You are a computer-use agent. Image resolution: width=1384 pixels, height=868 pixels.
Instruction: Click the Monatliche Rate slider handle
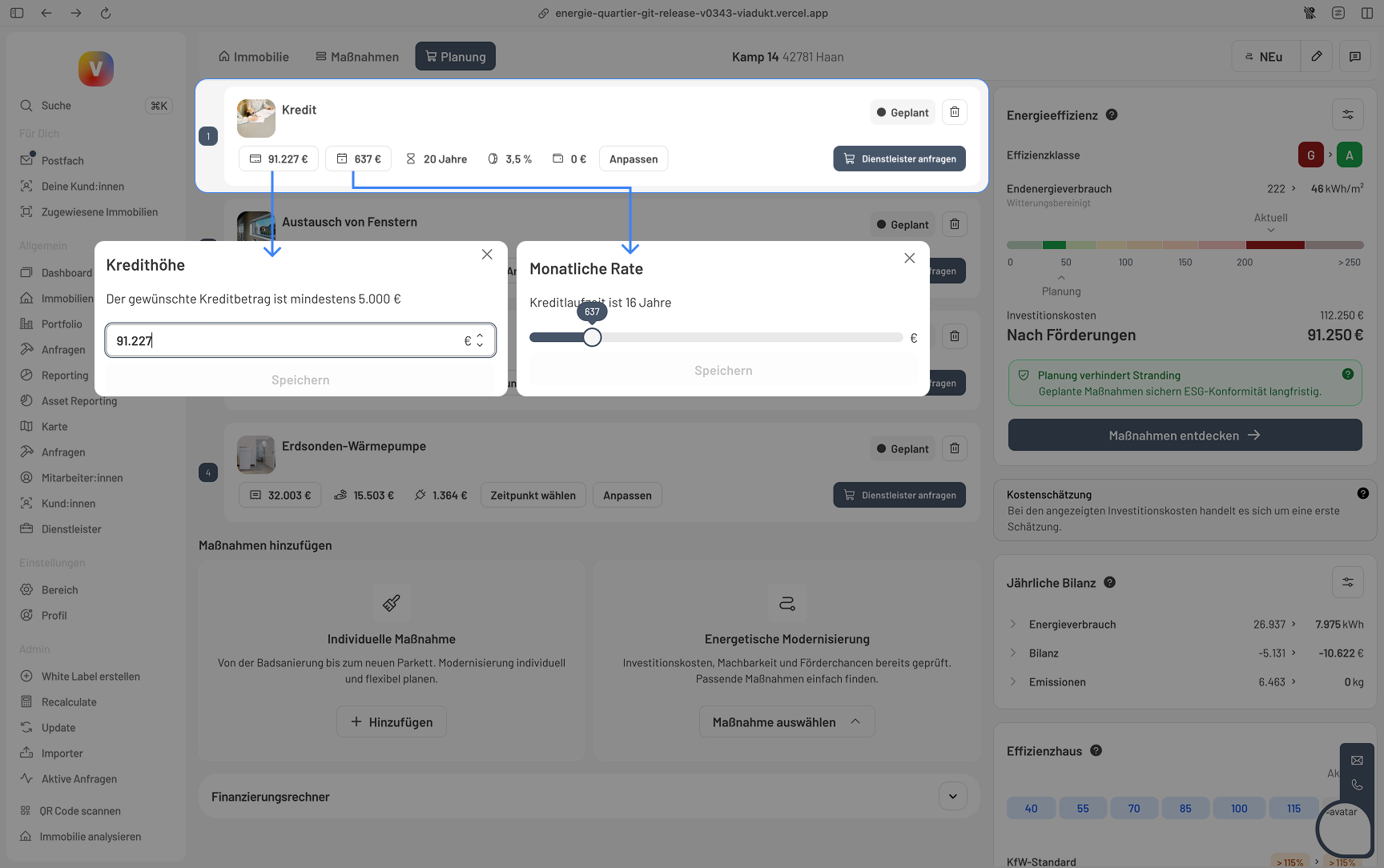tap(592, 338)
